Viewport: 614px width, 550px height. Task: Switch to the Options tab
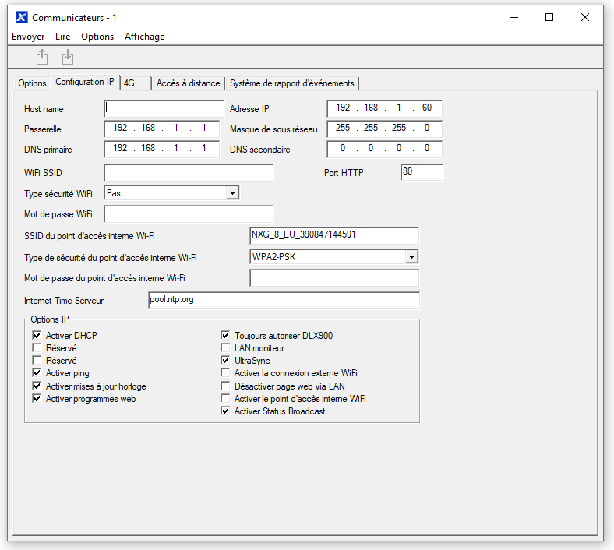click(x=33, y=83)
